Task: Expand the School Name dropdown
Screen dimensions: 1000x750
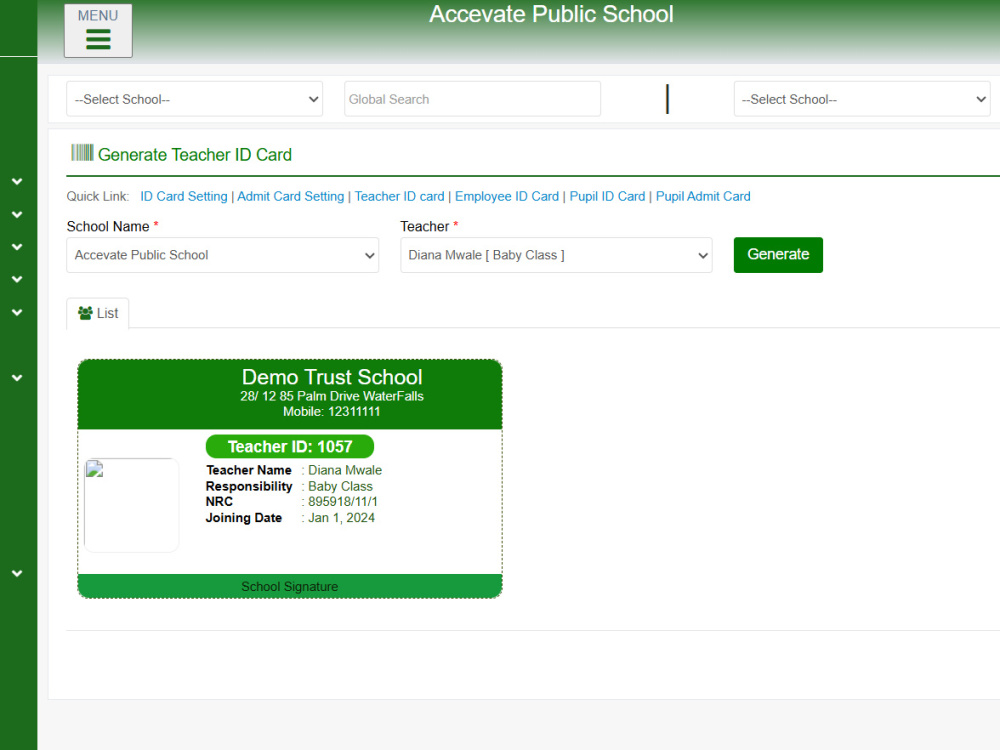Action: (x=223, y=255)
